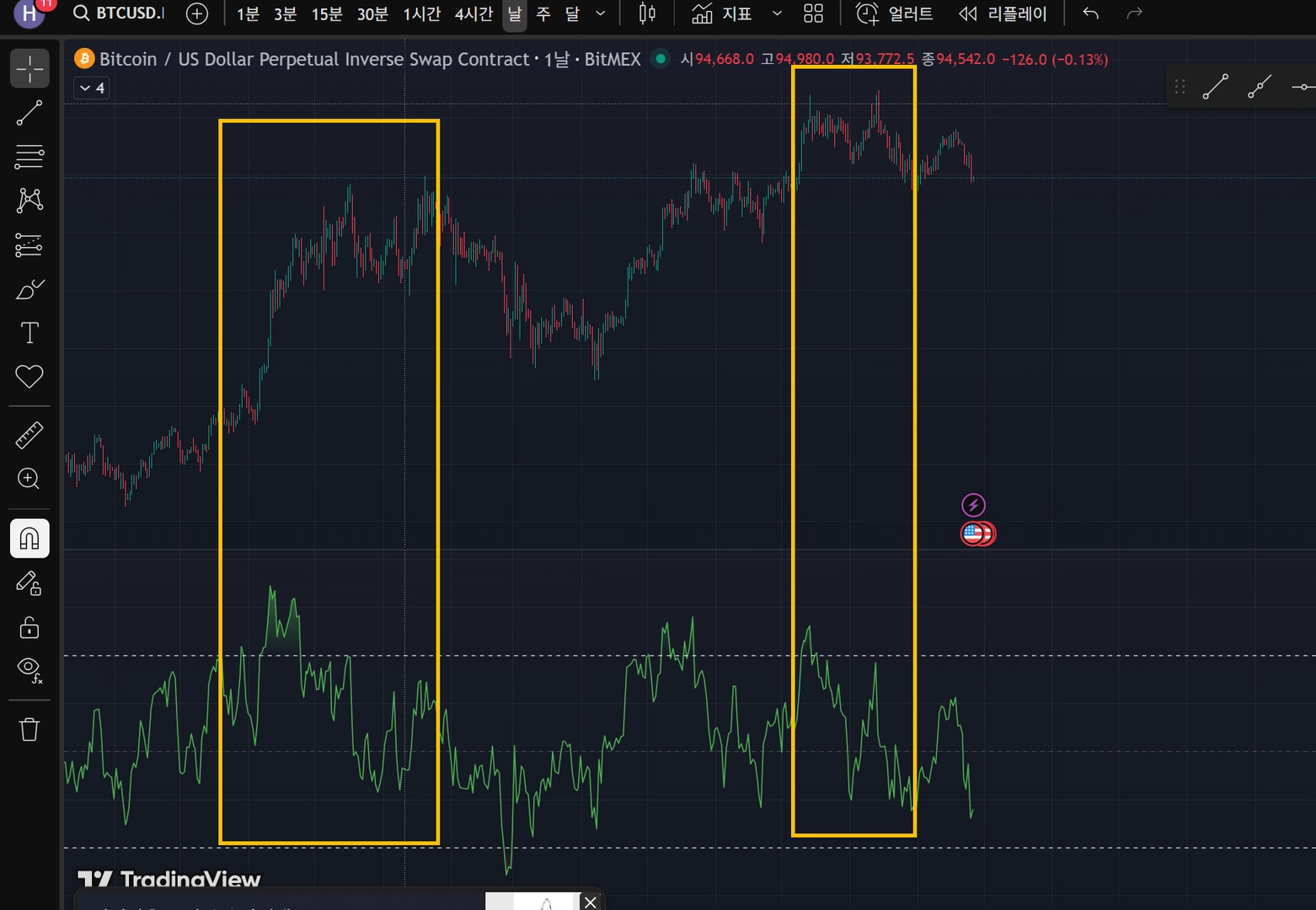Viewport: 1316px width, 910px height.
Task: Hide all drawings with eye icon
Action: tap(29, 671)
